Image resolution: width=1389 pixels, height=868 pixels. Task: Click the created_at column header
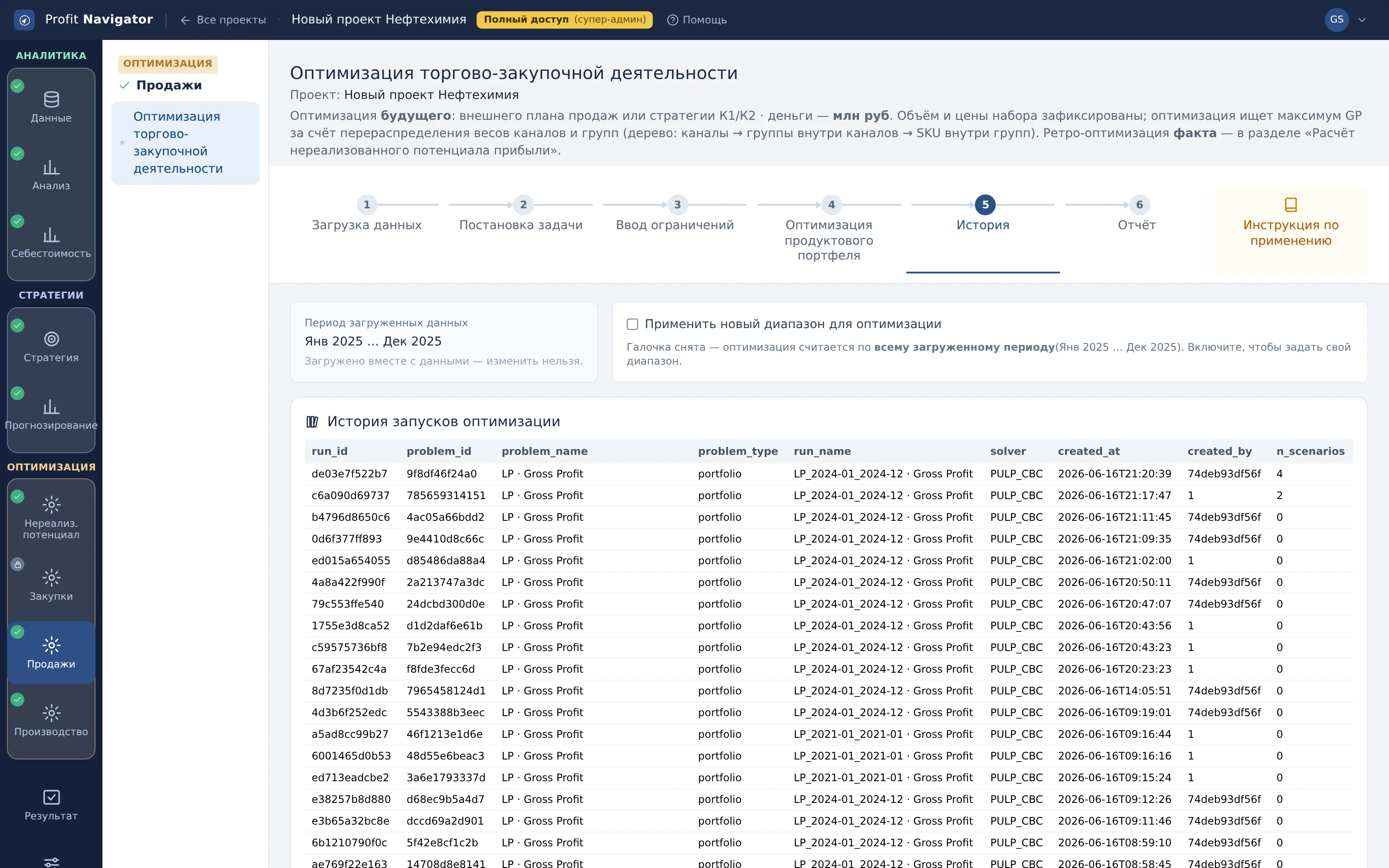[x=1089, y=451]
